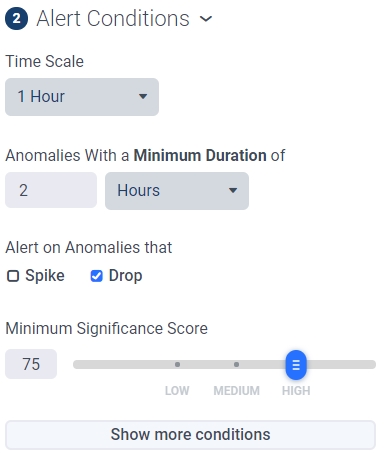Click the significance score value field
Image resolution: width=386 pixels, height=453 pixels.
point(31,364)
